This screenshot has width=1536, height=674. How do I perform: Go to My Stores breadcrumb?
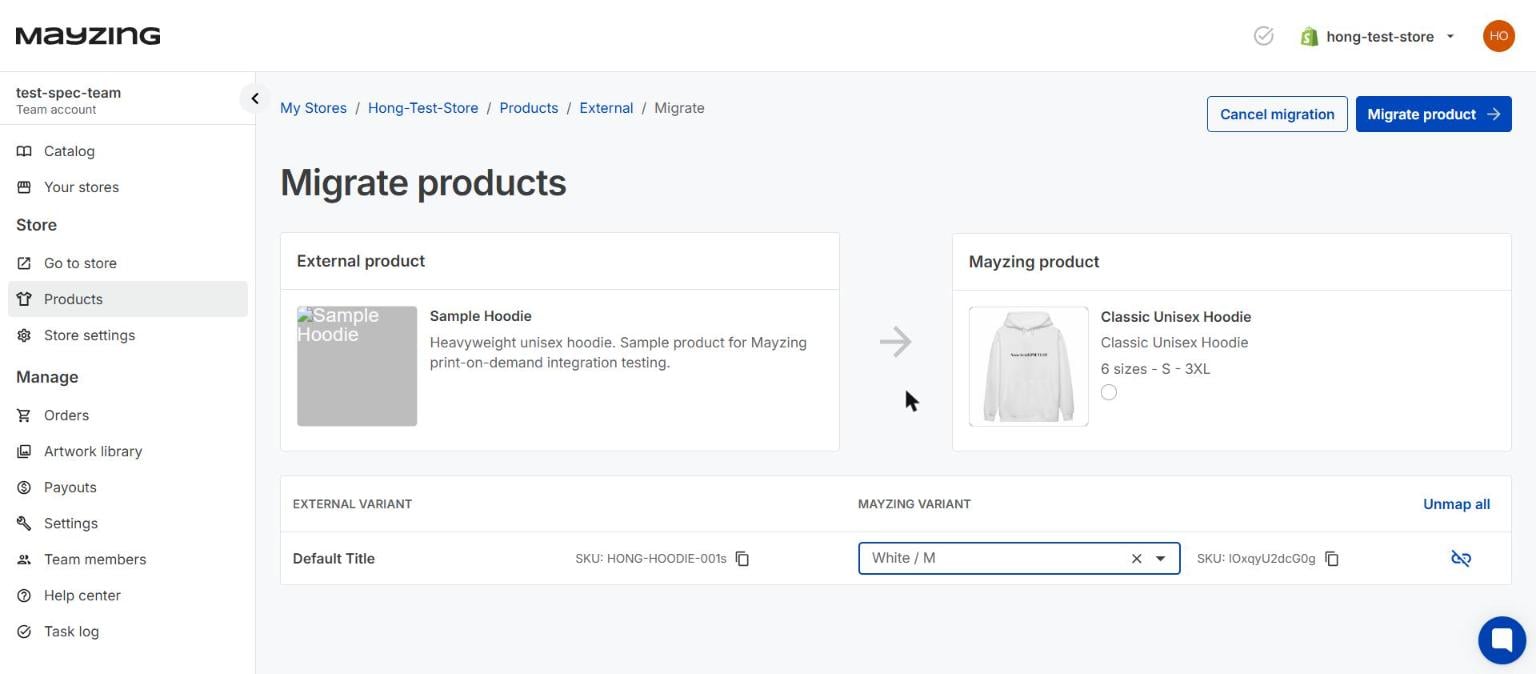(x=313, y=108)
